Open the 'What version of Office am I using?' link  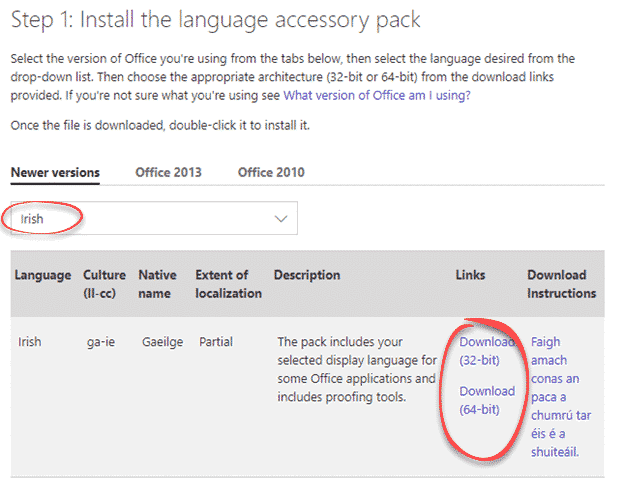click(x=377, y=96)
